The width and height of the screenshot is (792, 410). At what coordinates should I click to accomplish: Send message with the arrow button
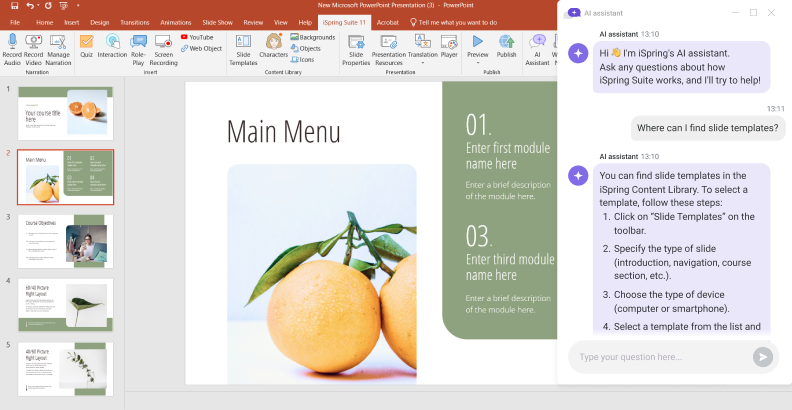point(763,357)
